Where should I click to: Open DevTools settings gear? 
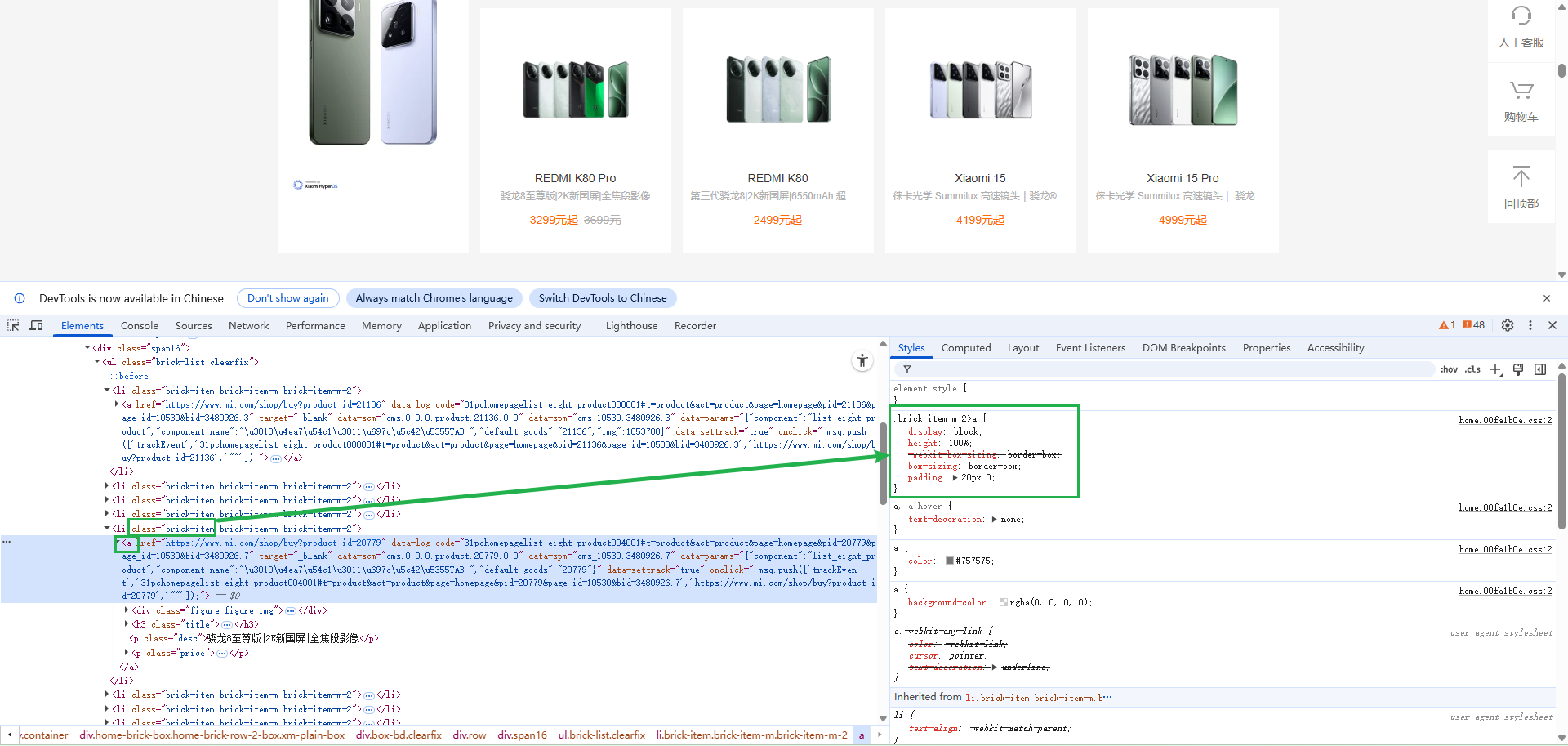click(x=1508, y=325)
